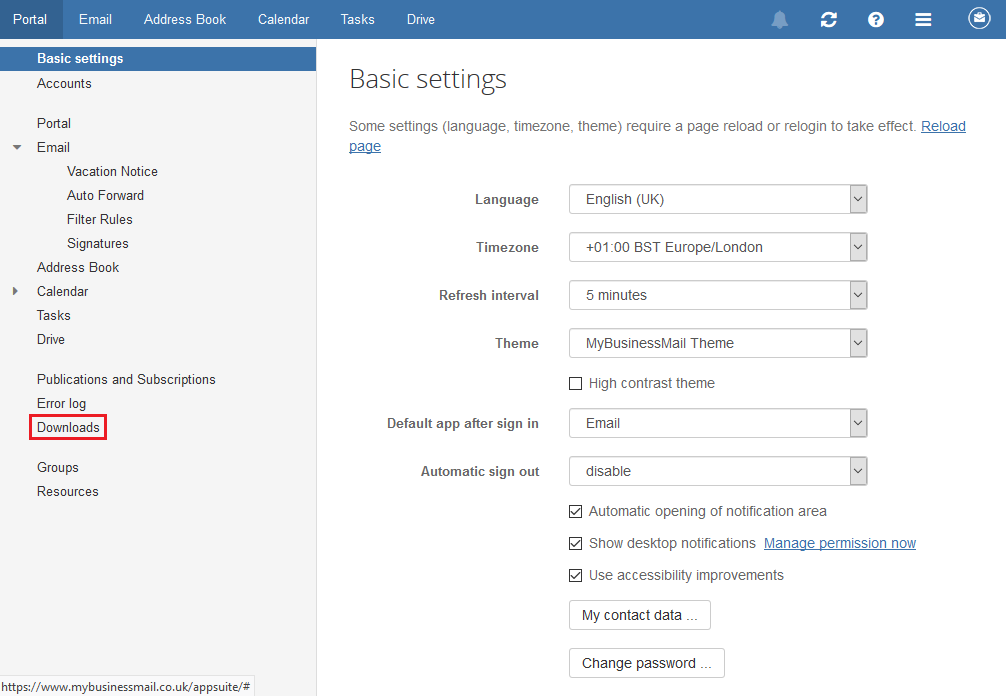Change the Refresh interval dropdown
Viewport: 1006px width, 696px height.
[718, 296]
